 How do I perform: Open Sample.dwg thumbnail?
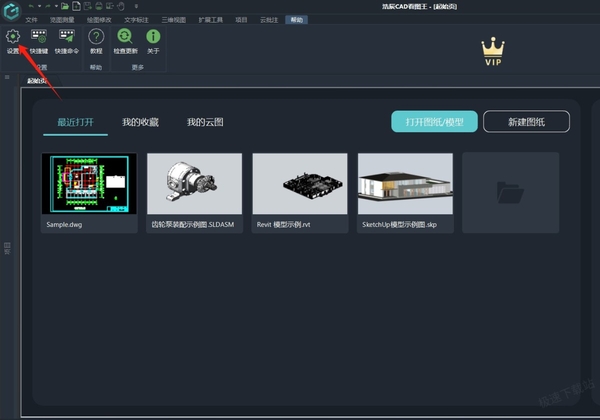pos(89,184)
